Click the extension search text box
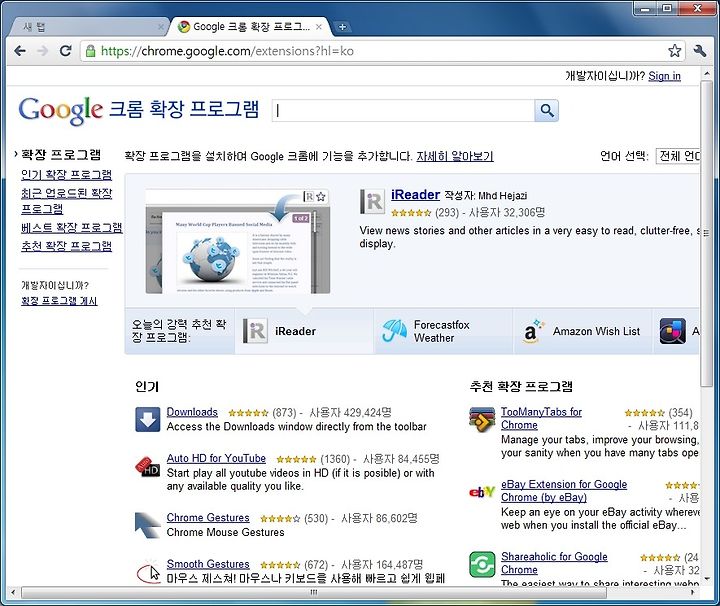Image resolution: width=720 pixels, height=606 pixels. pyautogui.click(x=403, y=111)
